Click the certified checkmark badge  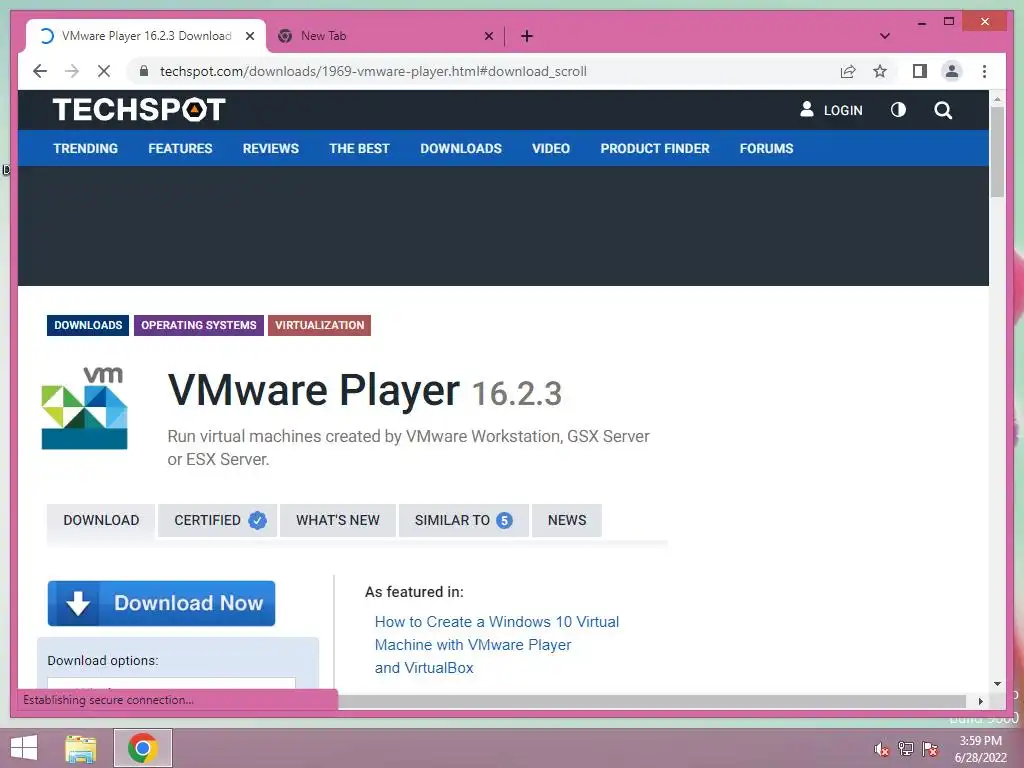tap(257, 520)
